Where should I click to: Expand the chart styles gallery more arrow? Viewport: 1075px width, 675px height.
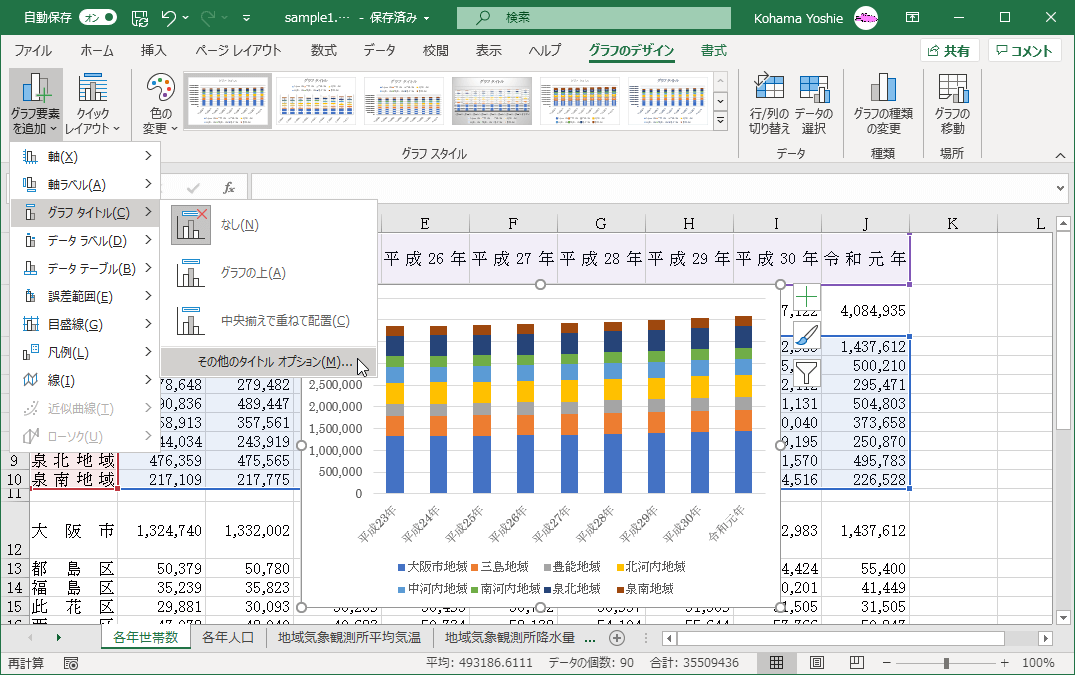point(719,121)
